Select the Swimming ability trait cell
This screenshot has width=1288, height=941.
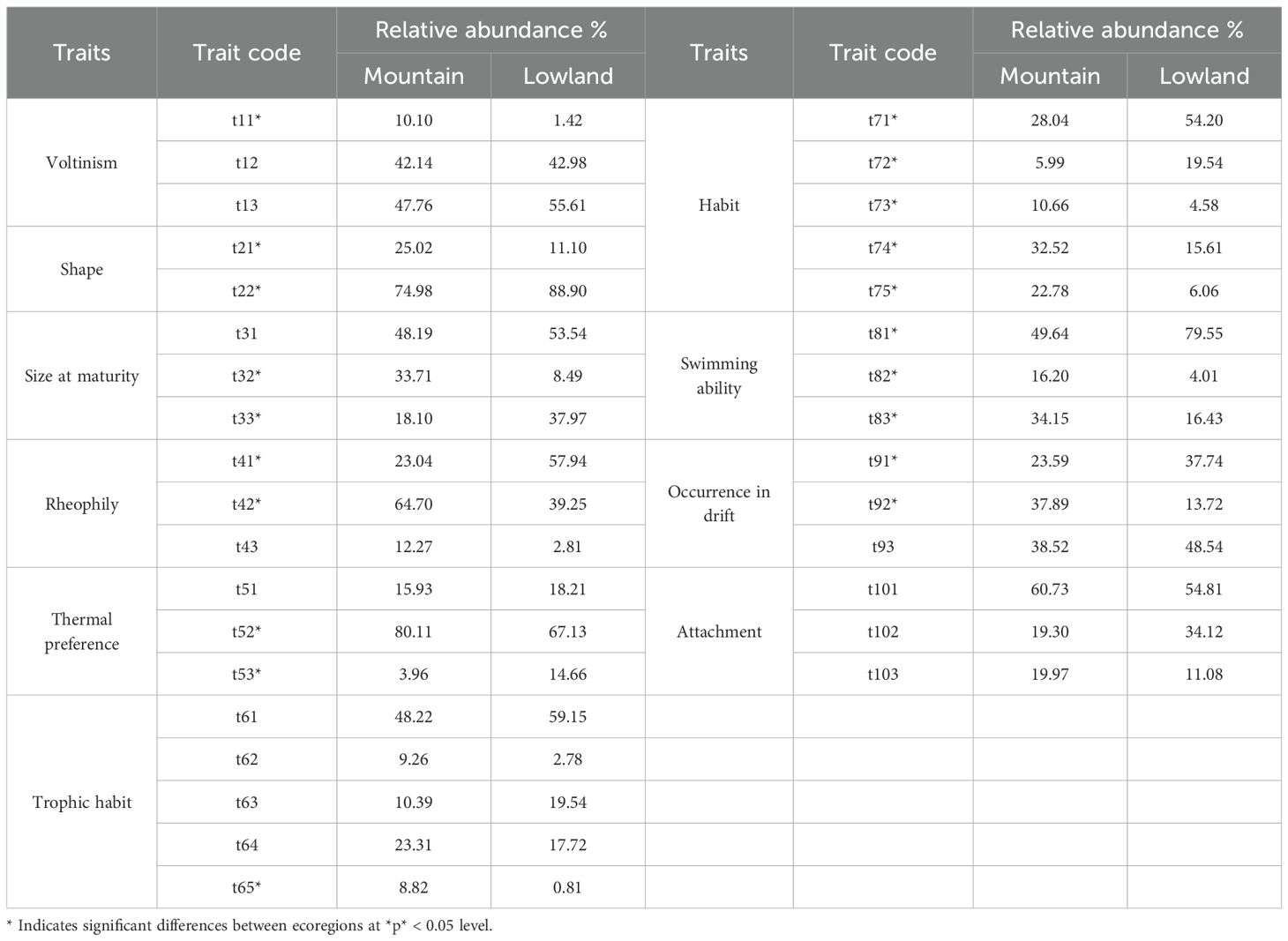(718, 376)
